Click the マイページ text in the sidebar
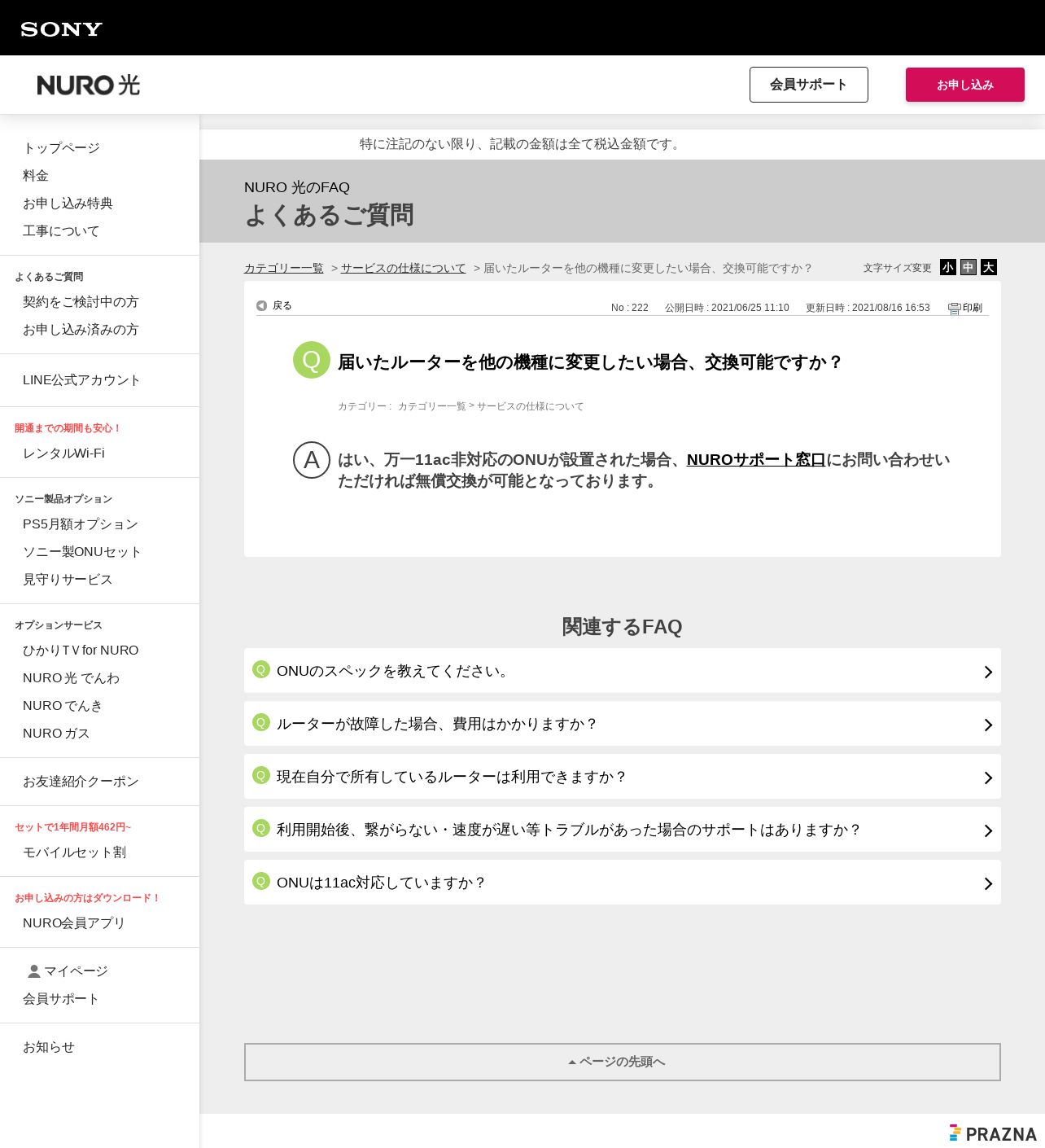This screenshot has width=1045, height=1148. pyautogui.click(x=76, y=971)
